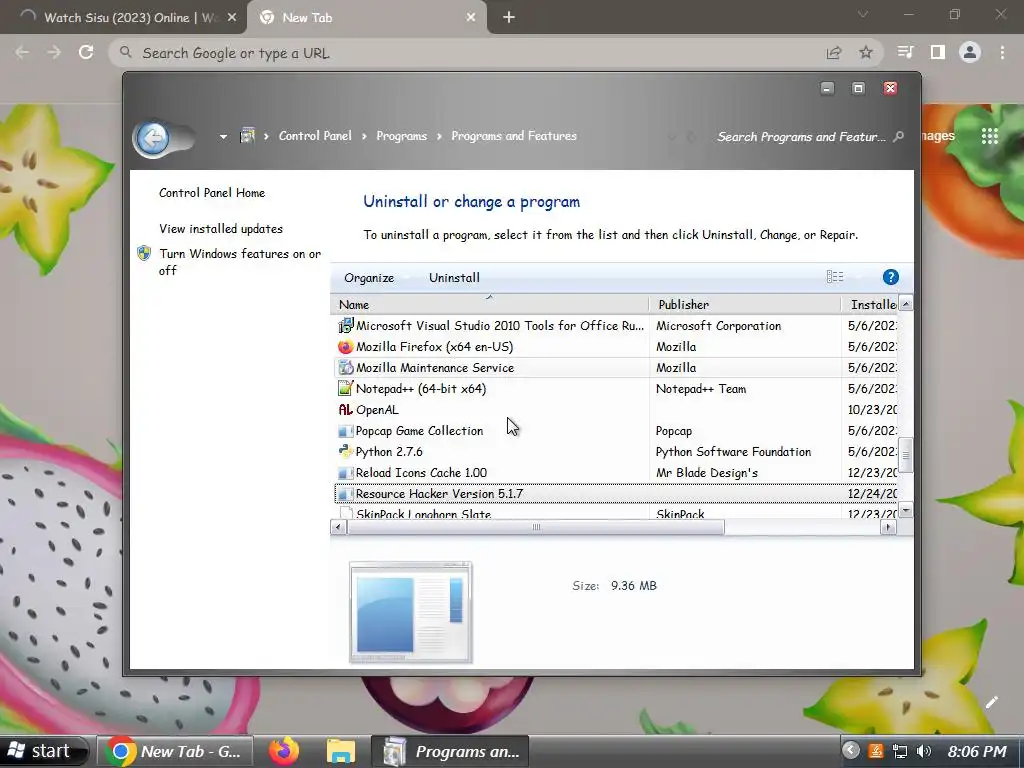
Task: Go to Programs breadcrumb
Action: (x=401, y=136)
